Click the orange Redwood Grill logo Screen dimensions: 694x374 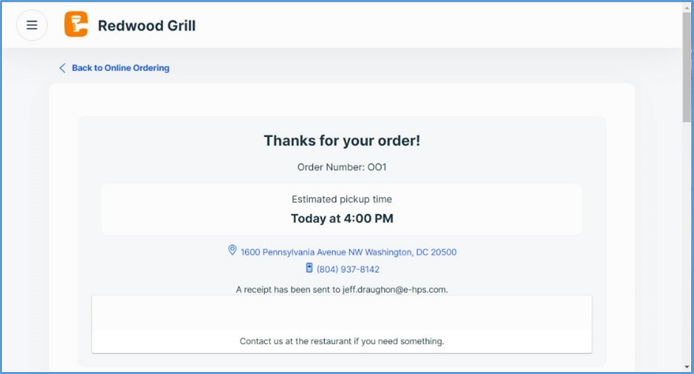click(x=76, y=24)
